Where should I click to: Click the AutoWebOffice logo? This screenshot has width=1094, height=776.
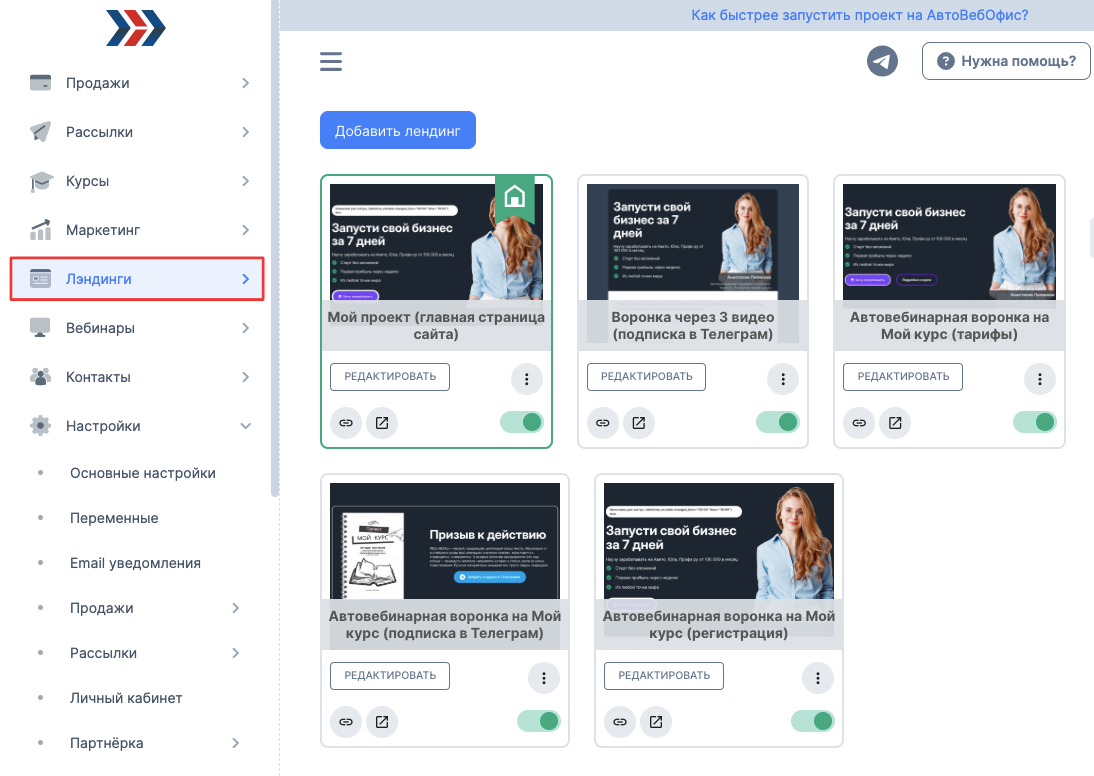(x=136, y=28)
